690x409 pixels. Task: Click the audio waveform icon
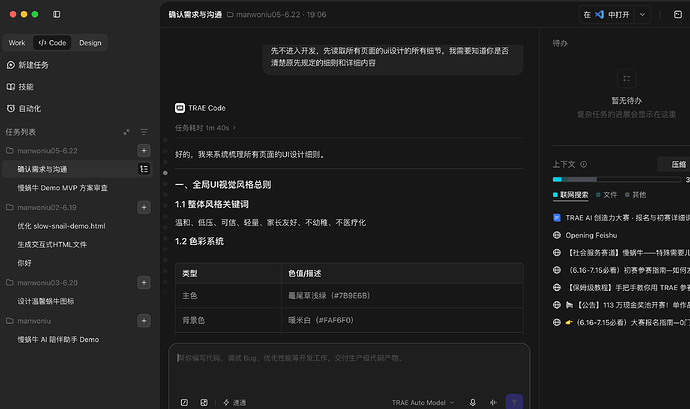[x=493, y=402]
